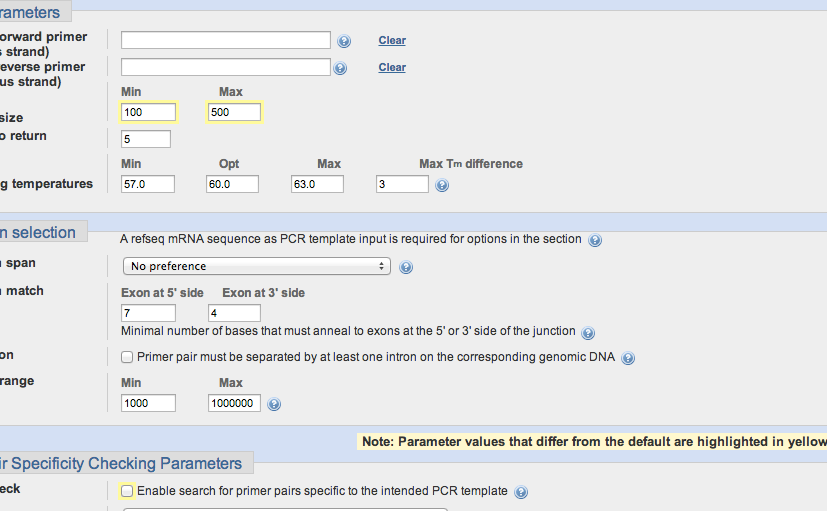Open help for Max Tm difference
The height and width of the screenshot is (511, 827).
point(442,185)
